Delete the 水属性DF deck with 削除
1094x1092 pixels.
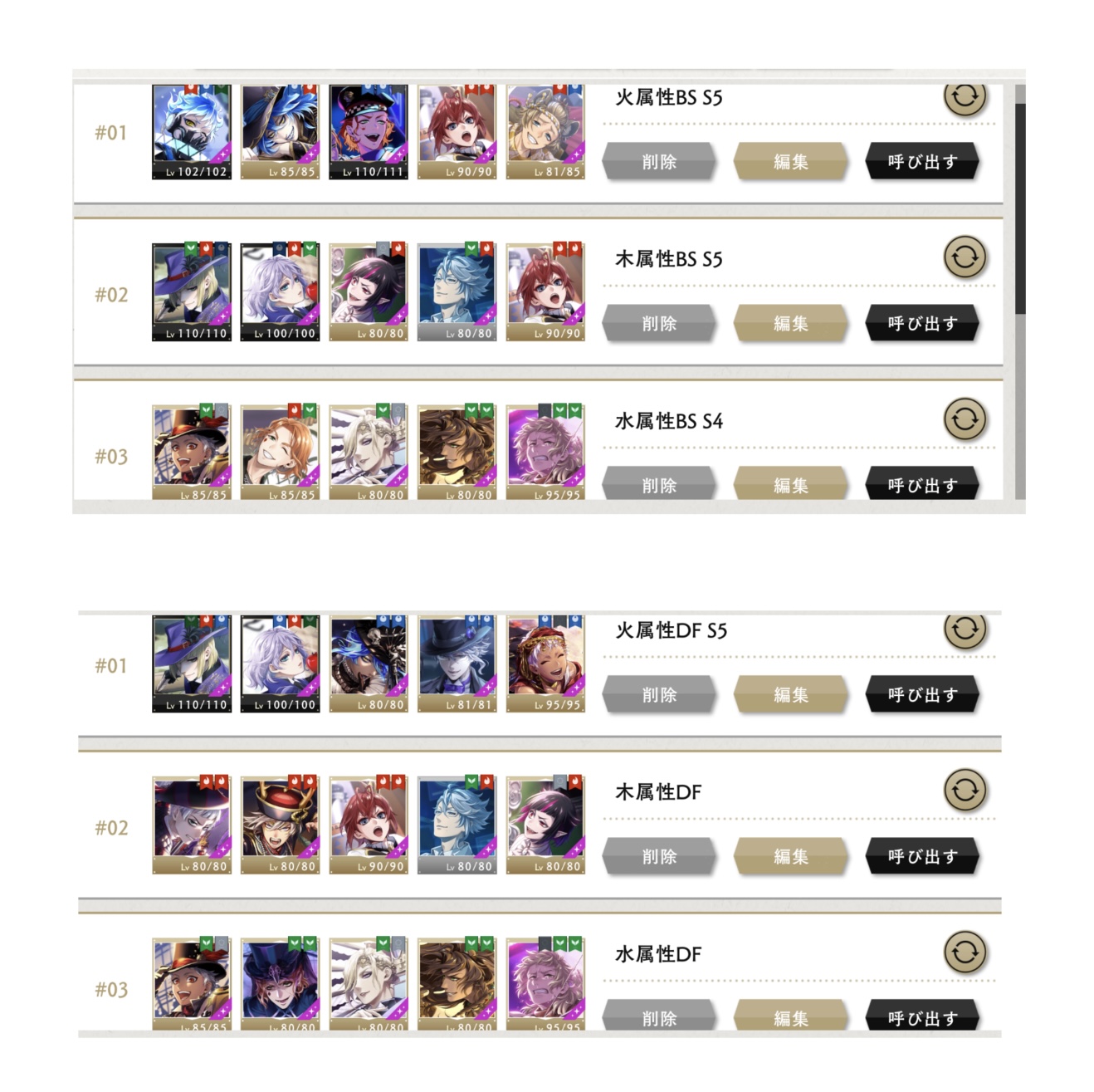pos(659,1017)
